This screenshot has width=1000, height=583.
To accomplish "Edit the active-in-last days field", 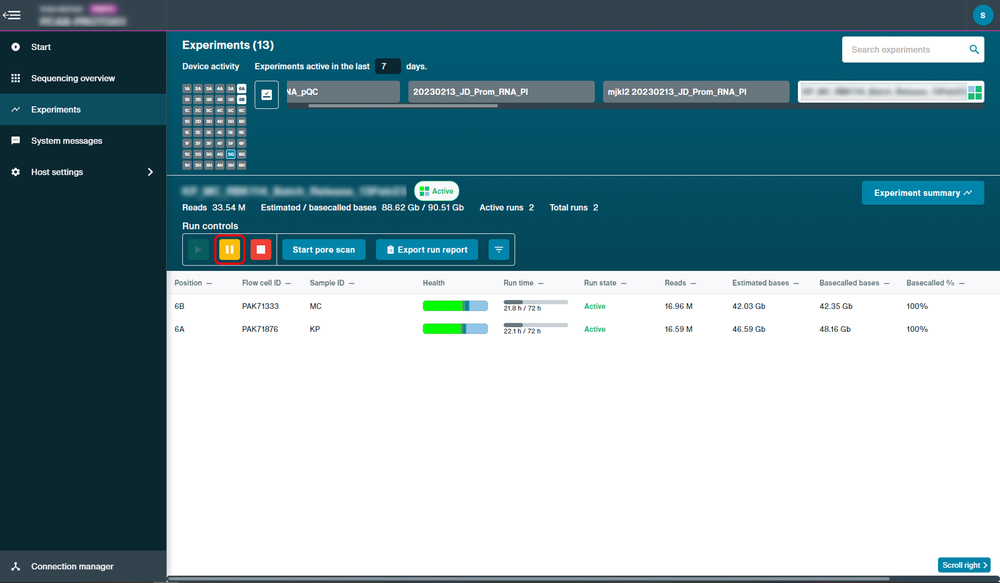I will 387,66.
